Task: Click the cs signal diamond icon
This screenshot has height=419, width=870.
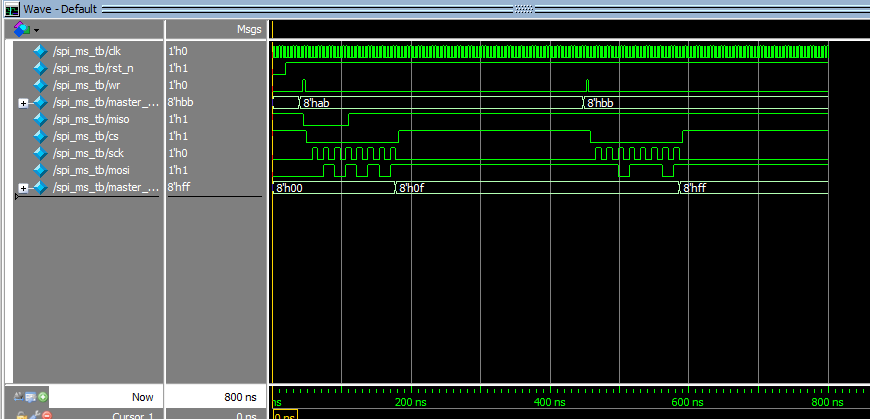Action: [40, 136]
